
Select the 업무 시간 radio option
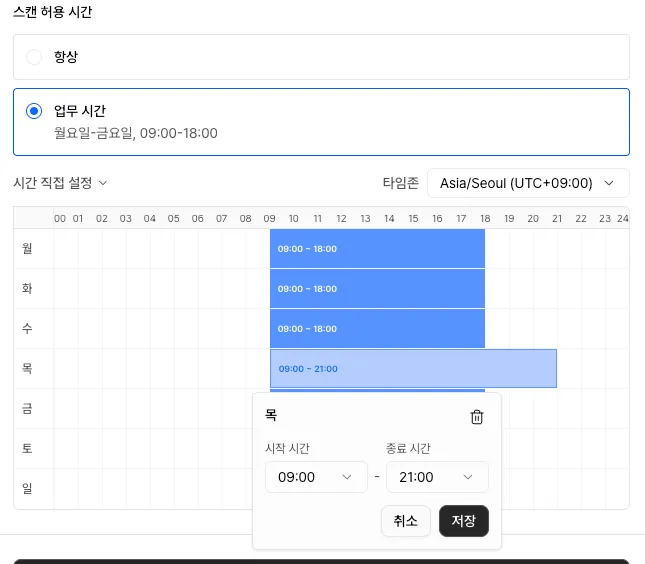(34, 111)
